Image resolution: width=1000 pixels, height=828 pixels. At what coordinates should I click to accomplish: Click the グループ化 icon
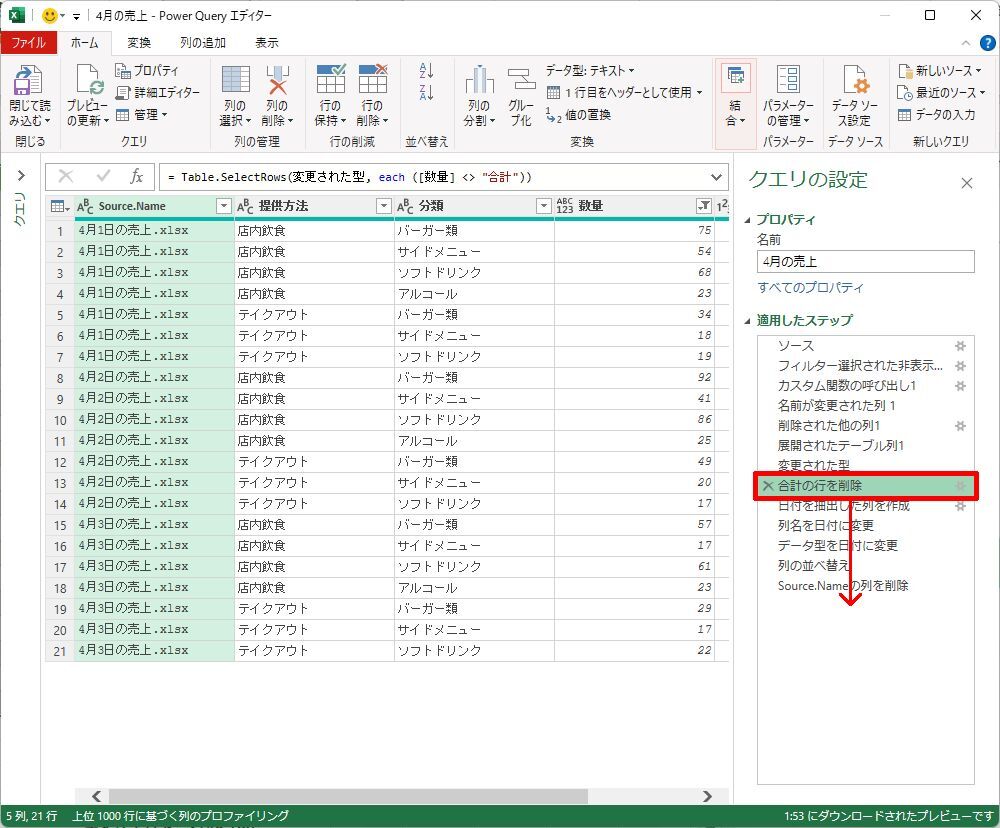[x=521, y=82]
